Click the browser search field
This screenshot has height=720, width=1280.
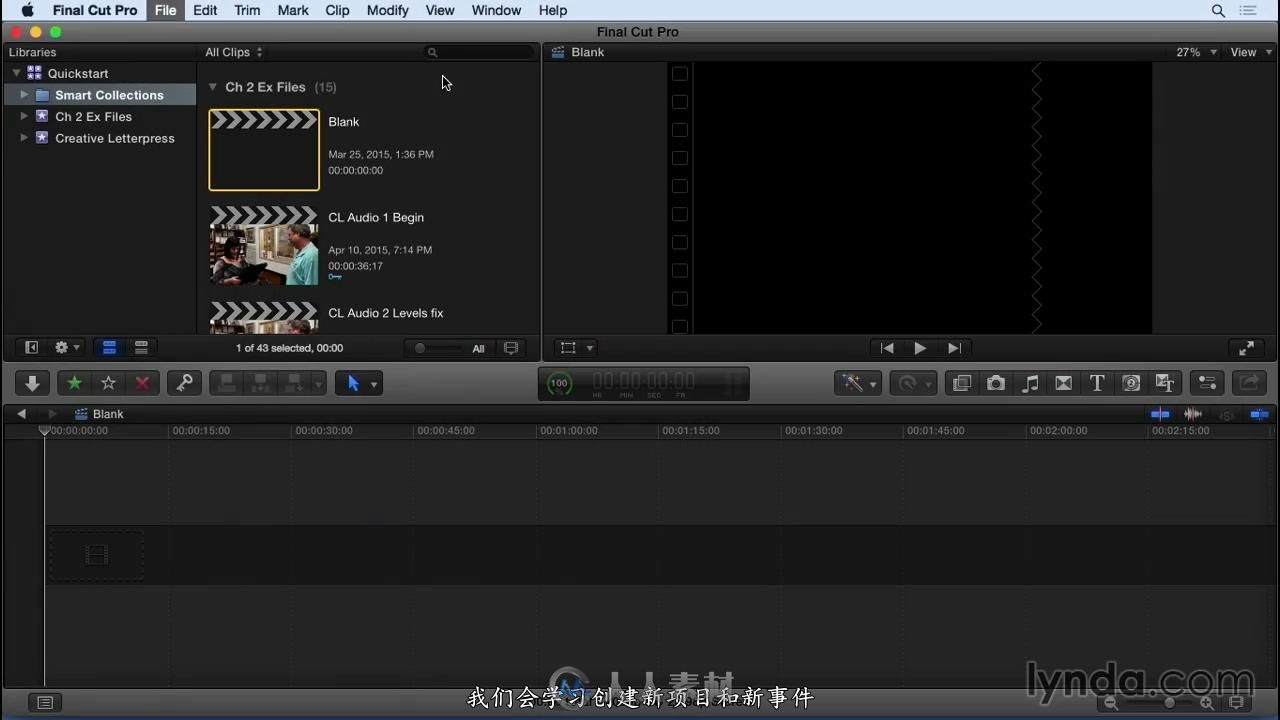point(480,52)
